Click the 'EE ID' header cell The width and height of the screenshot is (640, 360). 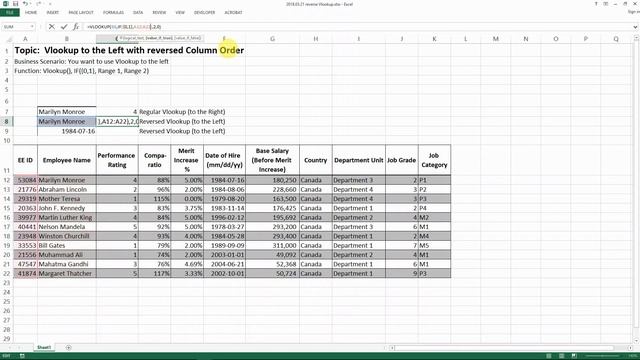(x=25, y=160)
